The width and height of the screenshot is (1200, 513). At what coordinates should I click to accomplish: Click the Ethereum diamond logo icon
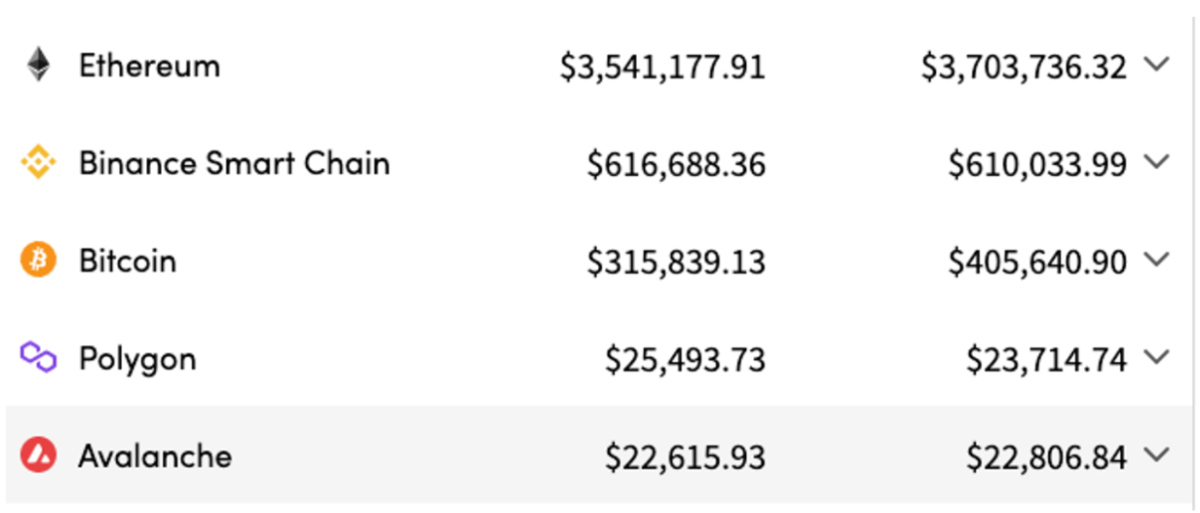(x=38, y=65)
